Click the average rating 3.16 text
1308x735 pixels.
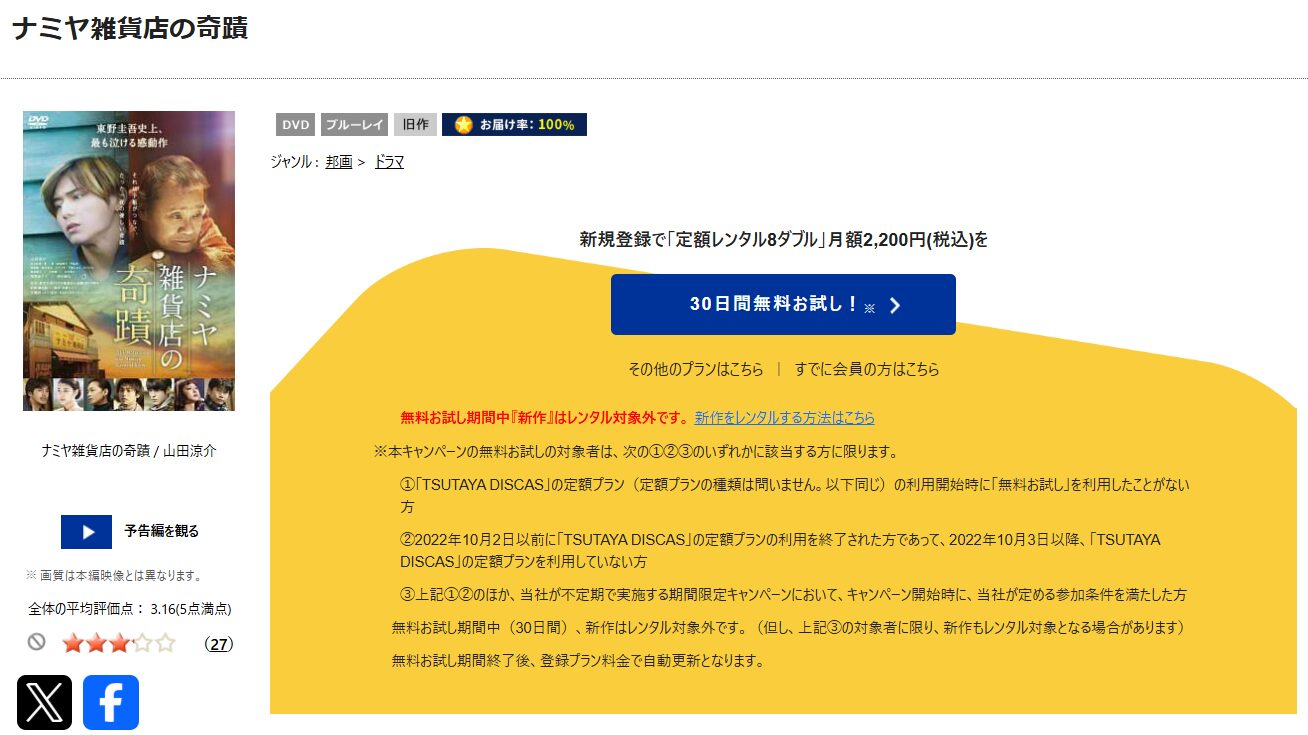click(130, 608)
